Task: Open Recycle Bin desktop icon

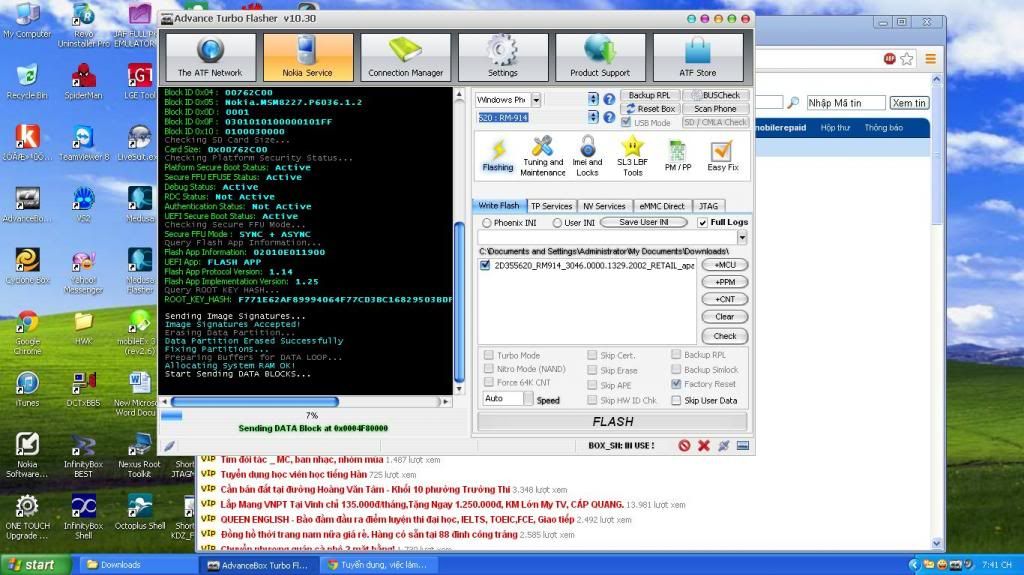Action: (x=27, y=82)
